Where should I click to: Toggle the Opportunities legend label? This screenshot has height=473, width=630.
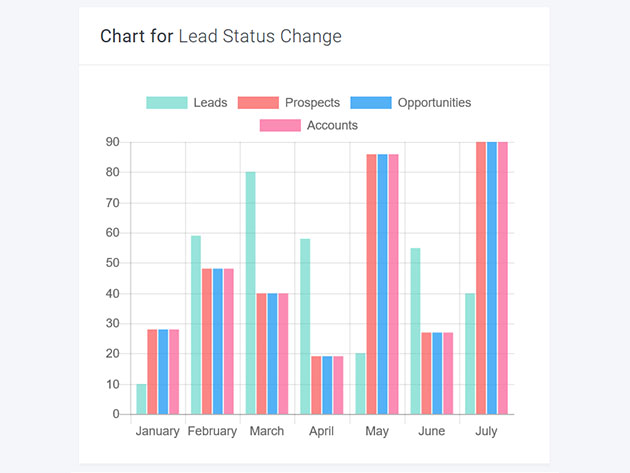434,103
